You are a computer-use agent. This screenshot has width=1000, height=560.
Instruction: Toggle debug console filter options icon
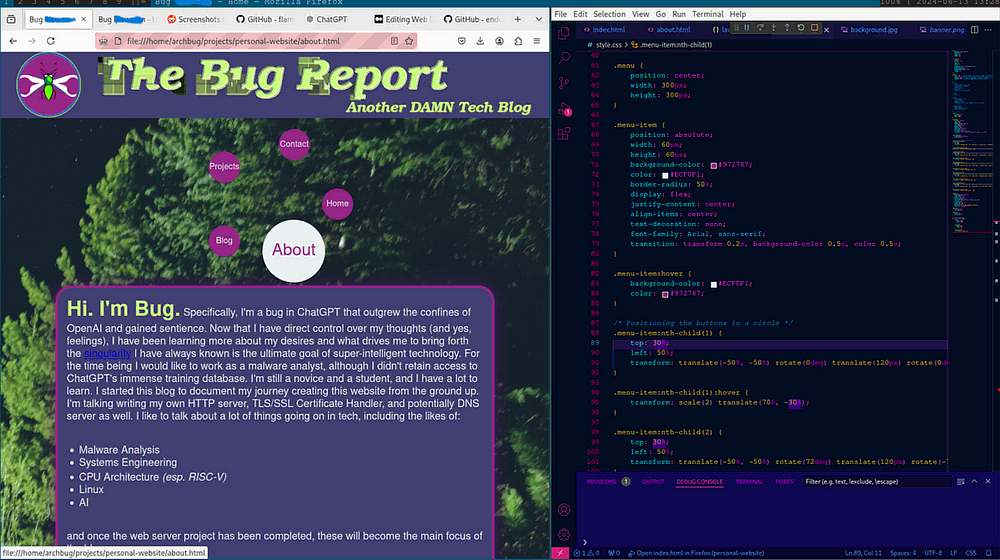[960, 482]
